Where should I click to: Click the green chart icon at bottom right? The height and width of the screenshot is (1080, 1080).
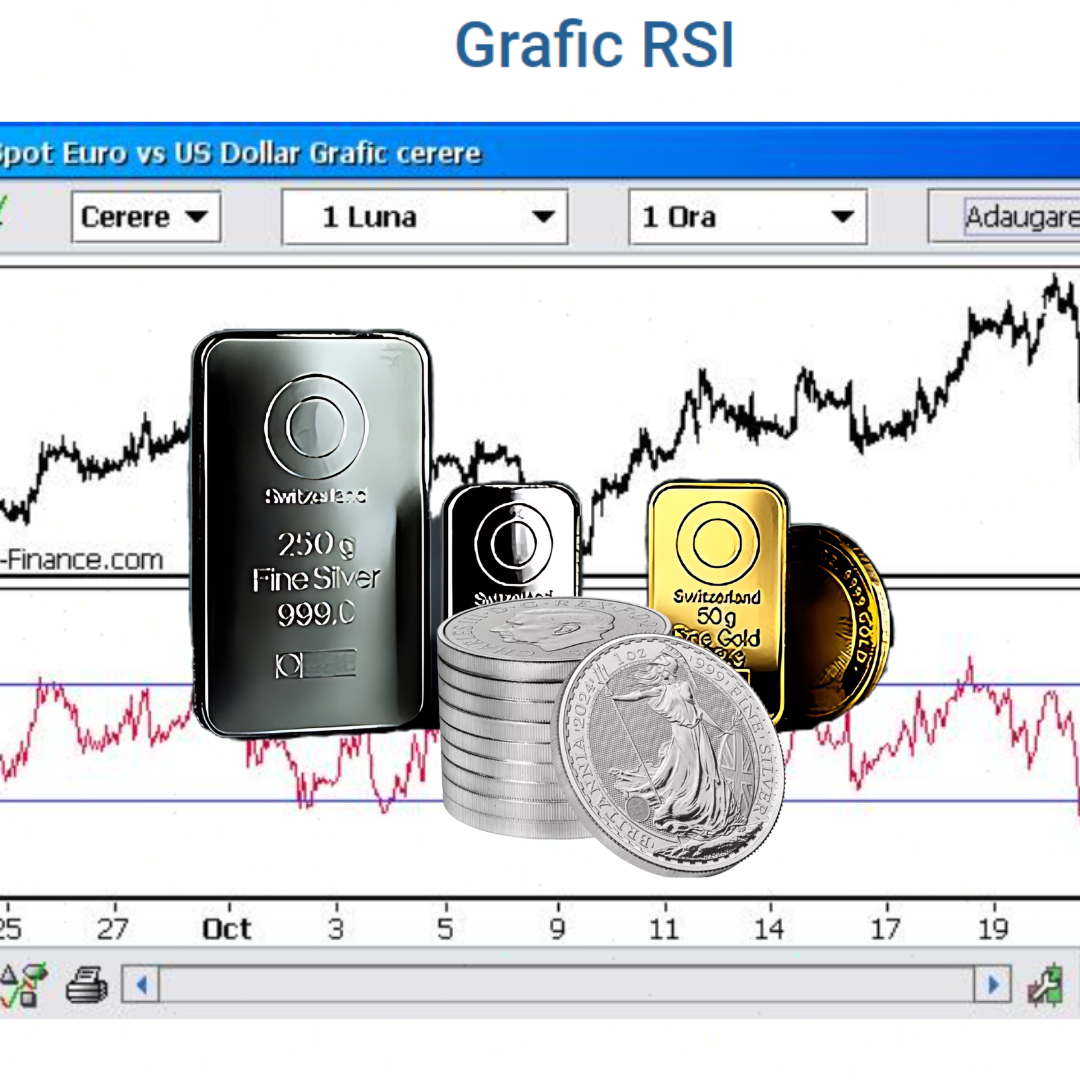click(1046, 985)
